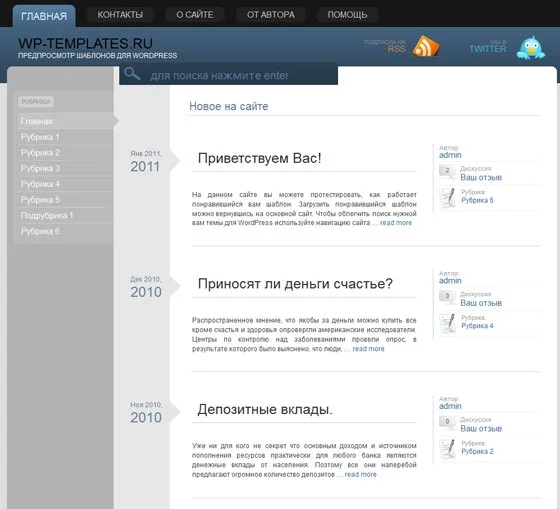Click read more in Приносят ли деньги post

369,349
